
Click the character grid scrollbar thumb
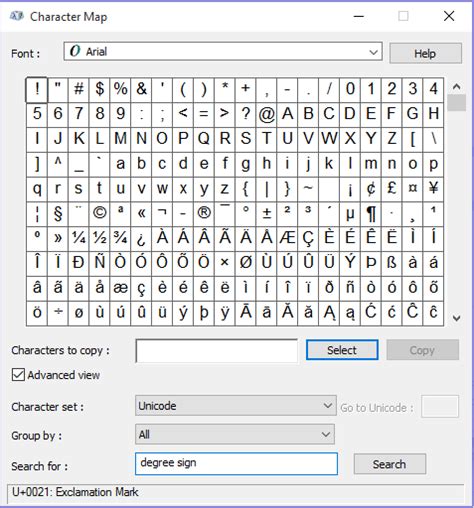tap(456, 103)
